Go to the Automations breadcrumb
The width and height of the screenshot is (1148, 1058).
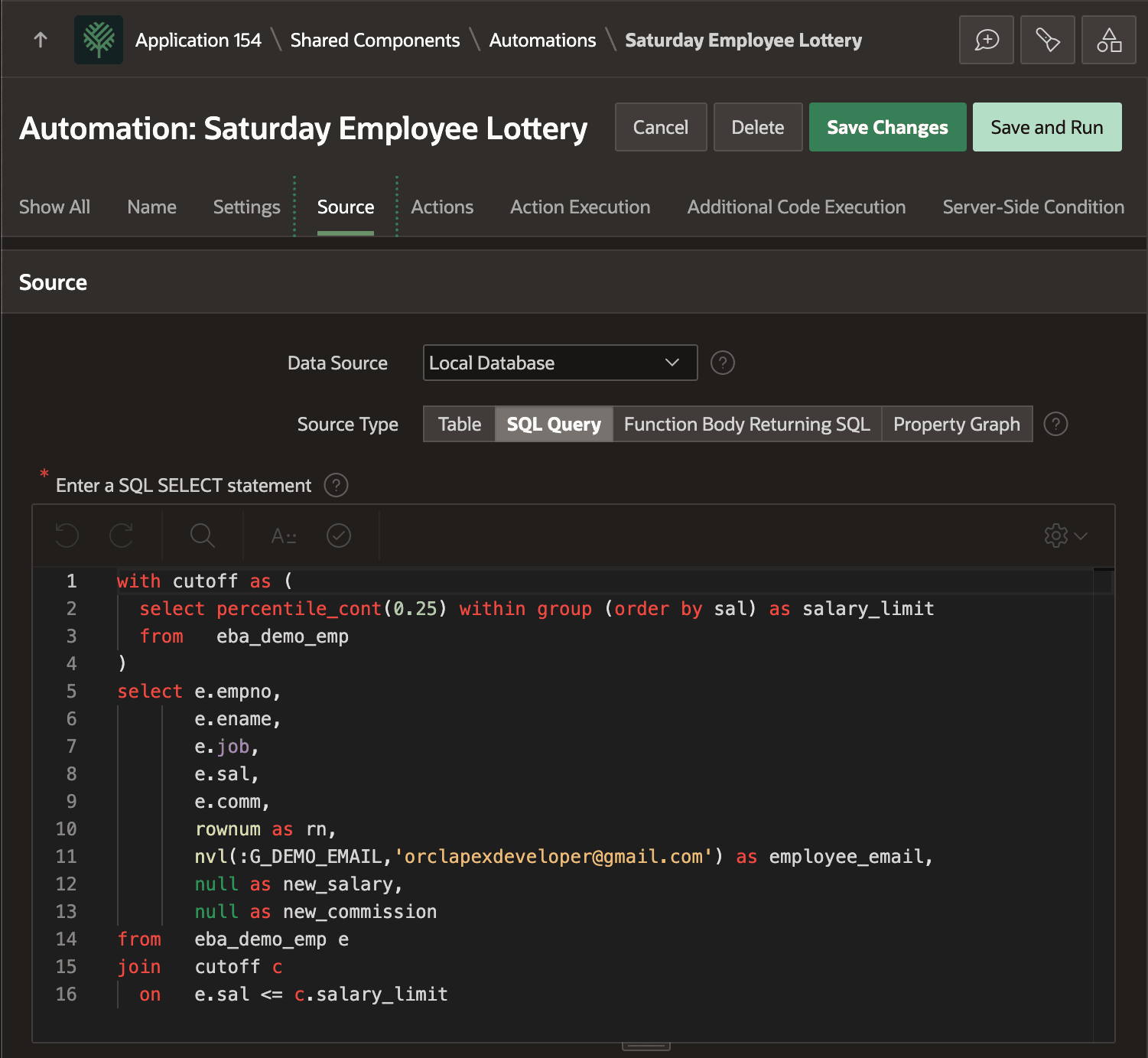[542, 40]
